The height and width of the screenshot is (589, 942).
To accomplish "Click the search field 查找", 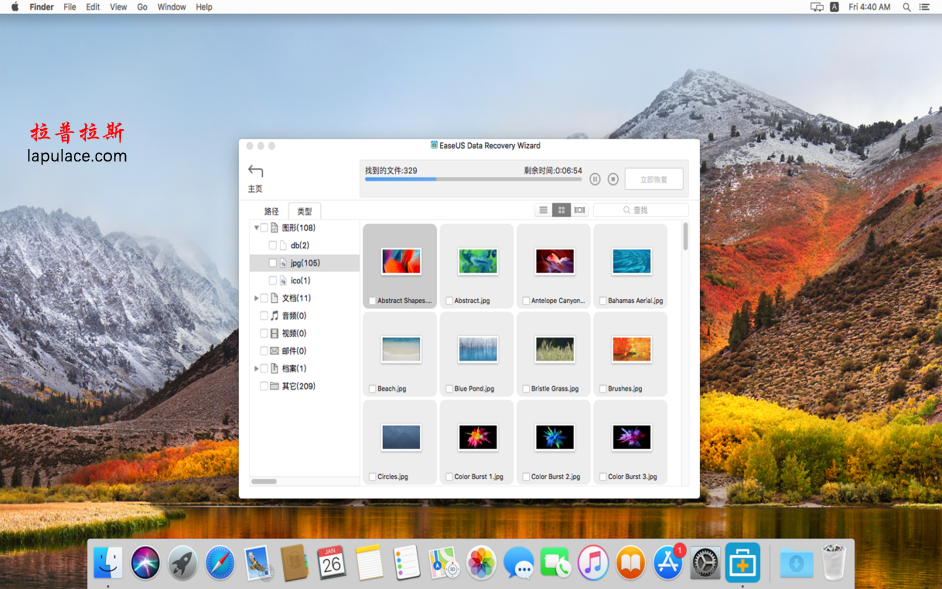I will (641, 210).
